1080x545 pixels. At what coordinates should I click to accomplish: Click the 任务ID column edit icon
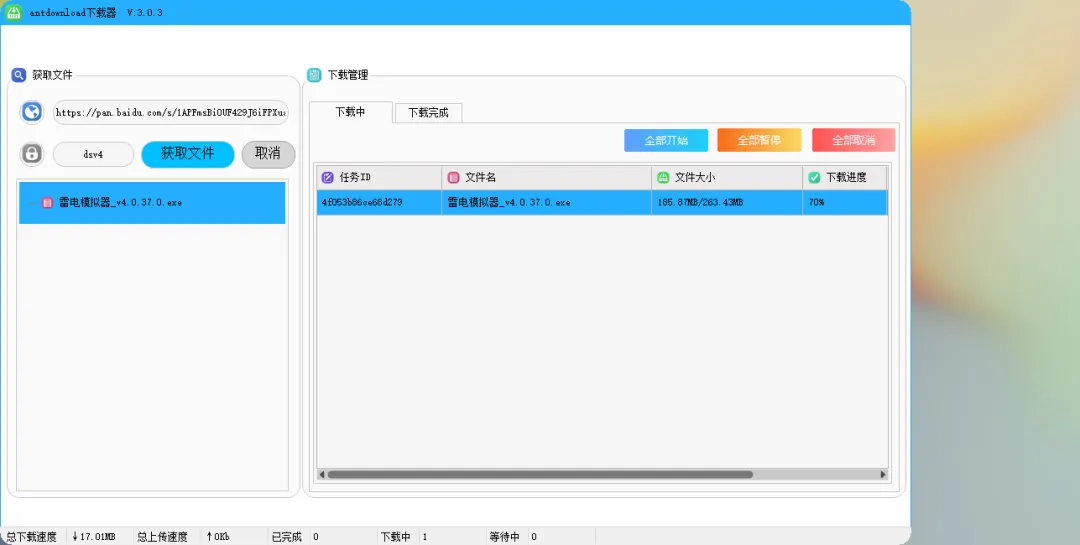point(328,178)
